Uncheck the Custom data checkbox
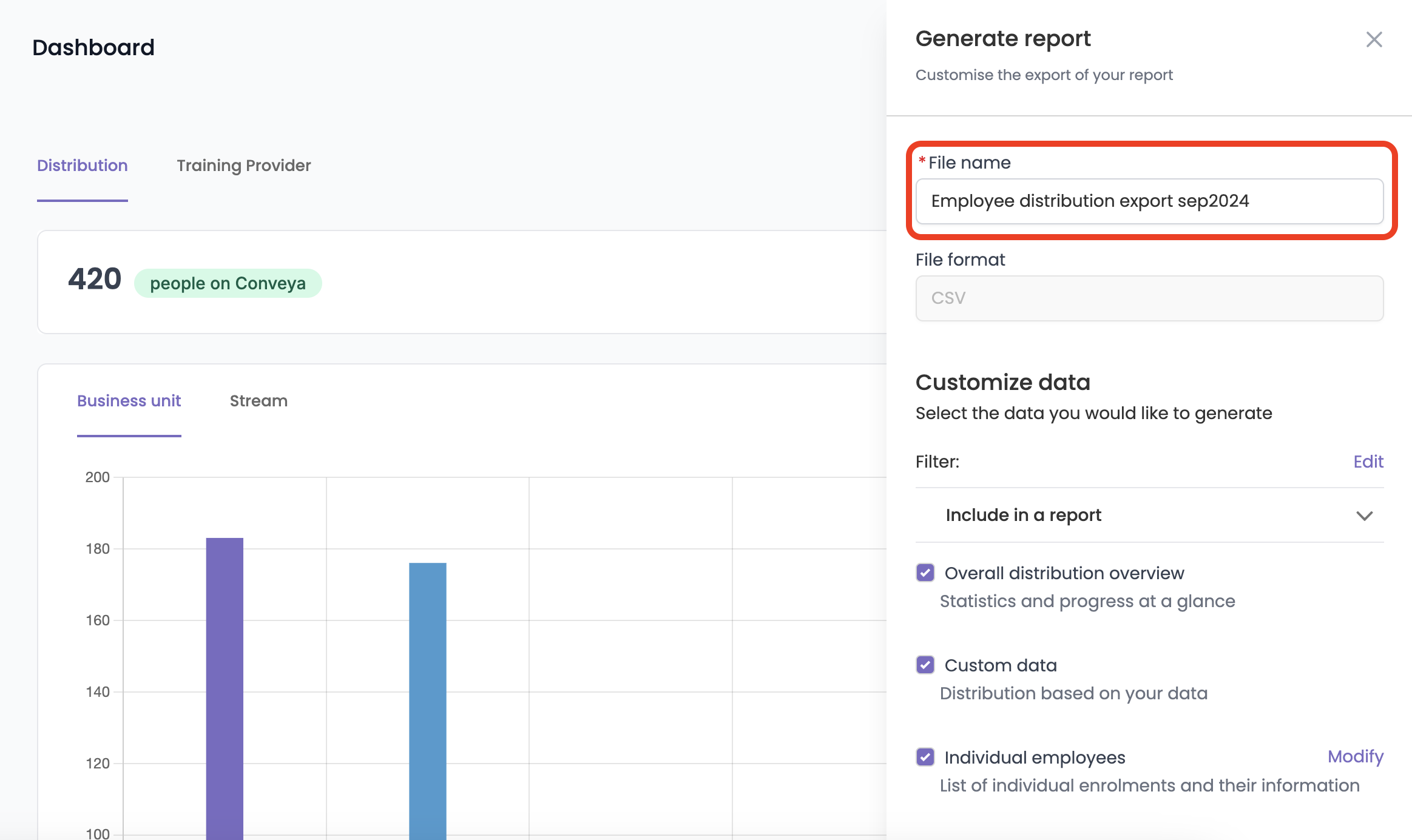The height and width of the screenshot is (840, 1412). (925, 665)
